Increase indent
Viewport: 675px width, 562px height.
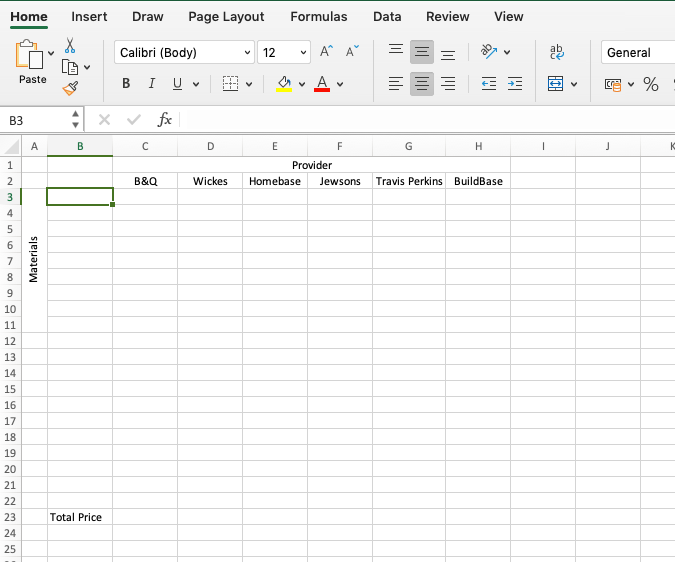[x=515, y=83]
